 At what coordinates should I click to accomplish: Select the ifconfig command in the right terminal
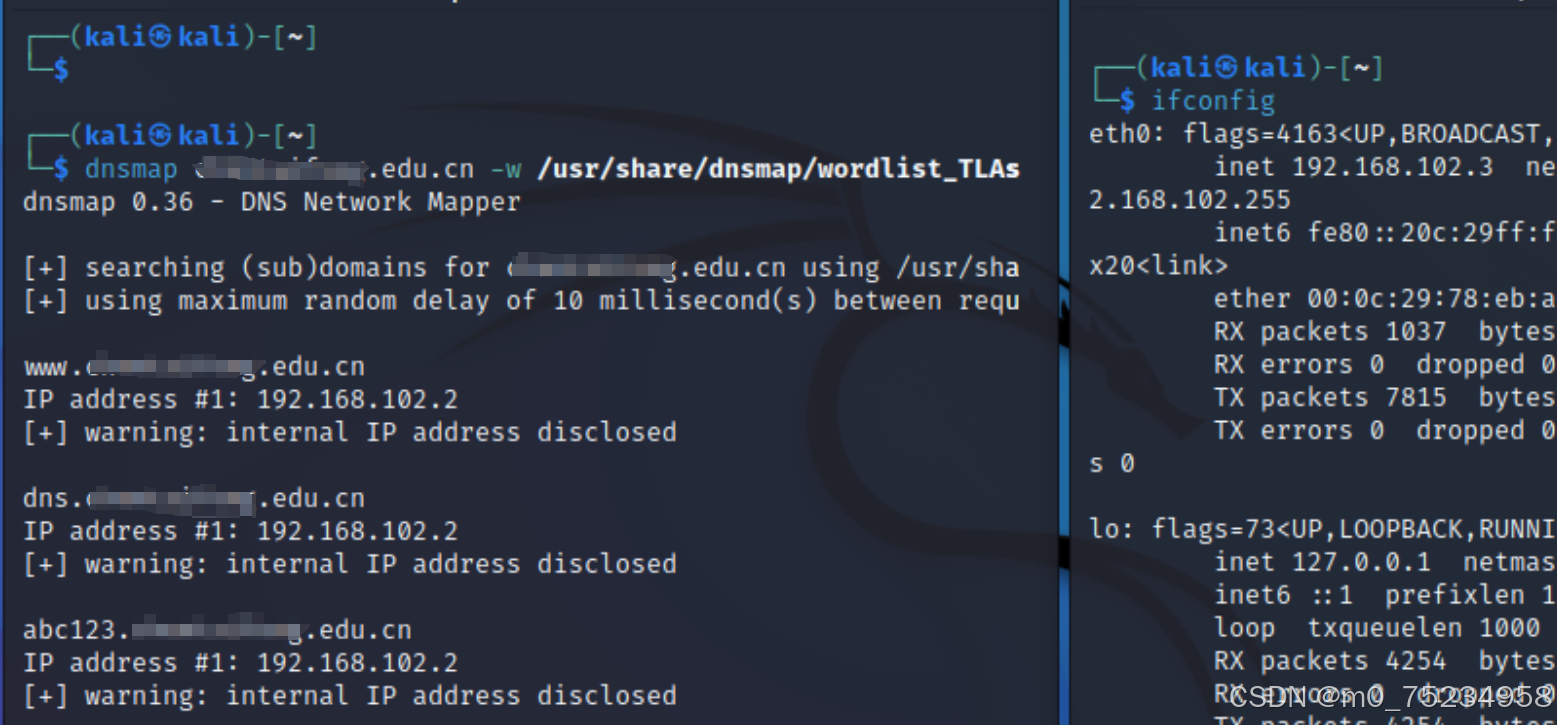[1214, 100]
